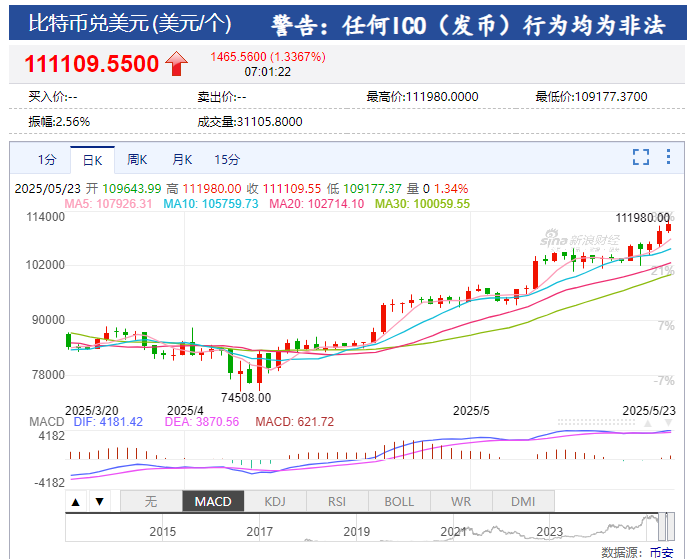Open the three-dot chart options menu

(x=669, y=157)
